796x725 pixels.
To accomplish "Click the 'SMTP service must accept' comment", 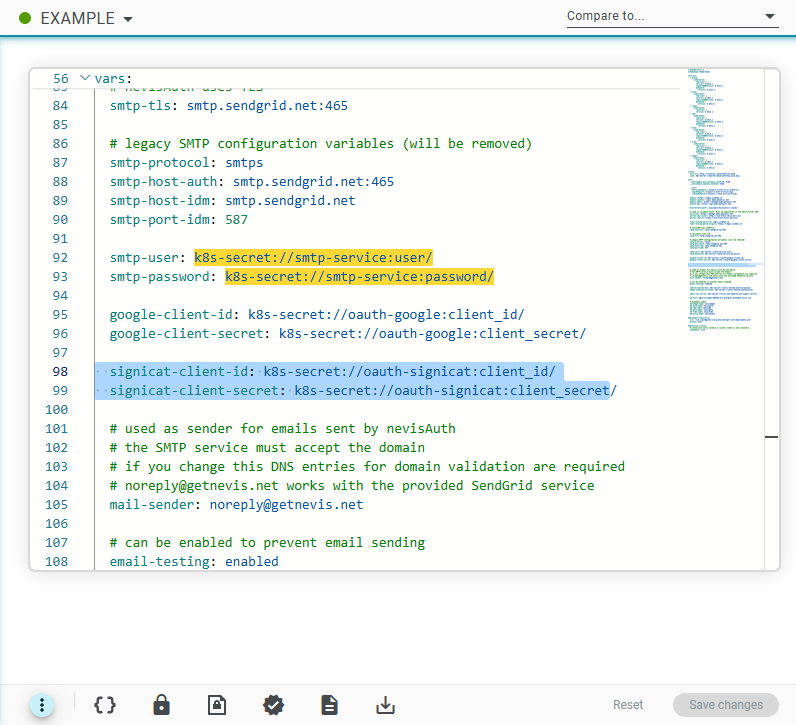I will tap(267, 448).
